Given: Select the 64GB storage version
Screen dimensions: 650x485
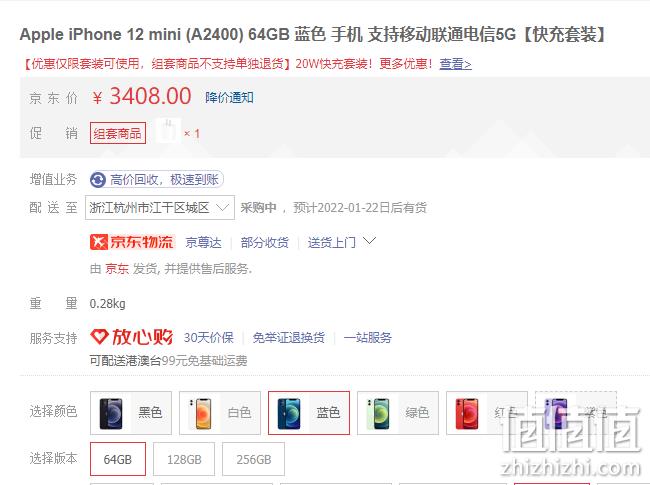Looking at the screenshot, I should (x=118, y=459).
